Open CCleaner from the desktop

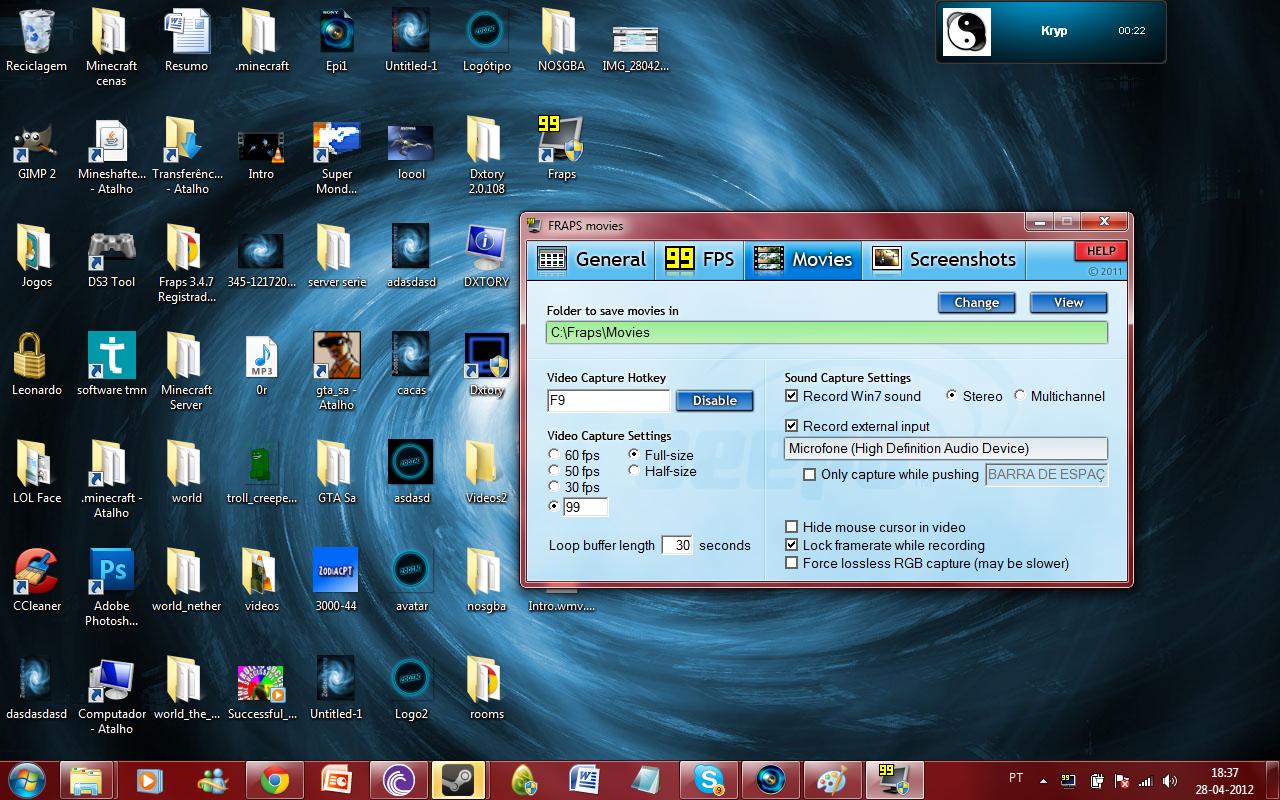tap(35, 568)
